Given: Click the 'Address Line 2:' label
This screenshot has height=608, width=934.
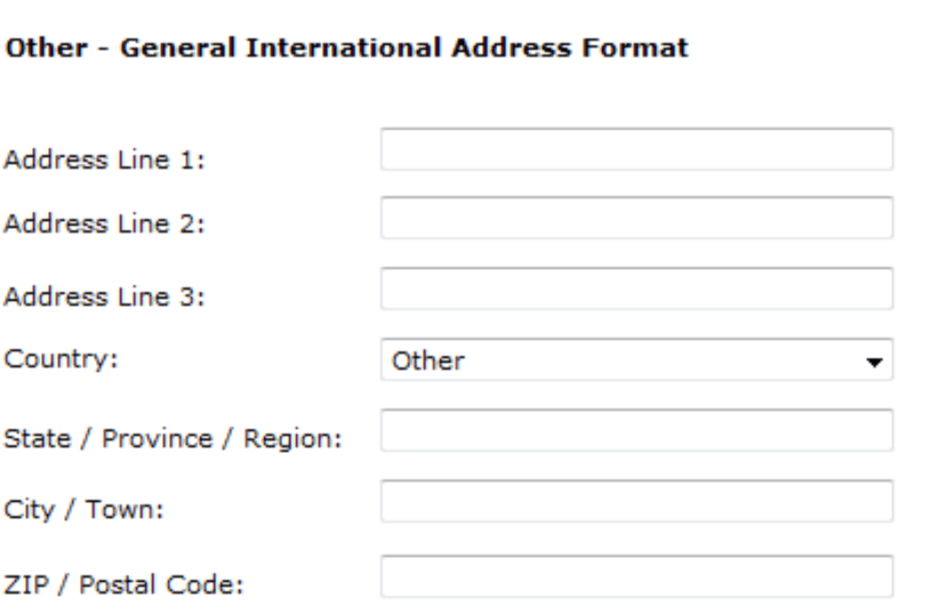Looking at the screenshot, I should click(x=105, y=225).
